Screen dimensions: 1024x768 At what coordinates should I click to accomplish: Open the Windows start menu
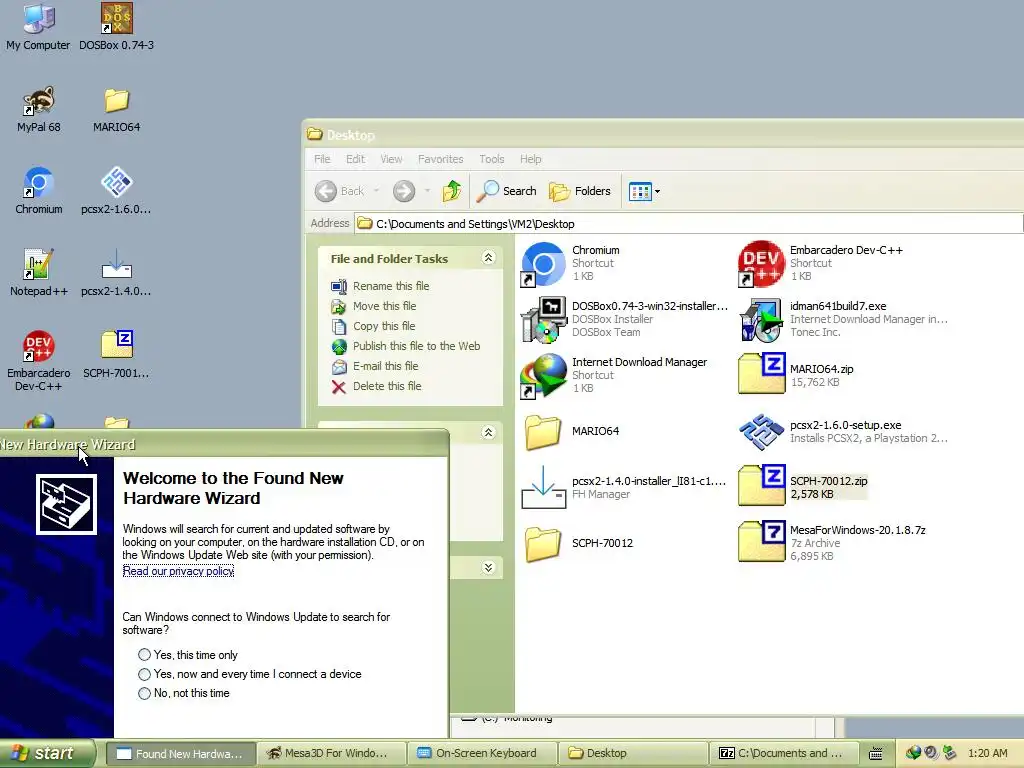click(x=47, y=753)
